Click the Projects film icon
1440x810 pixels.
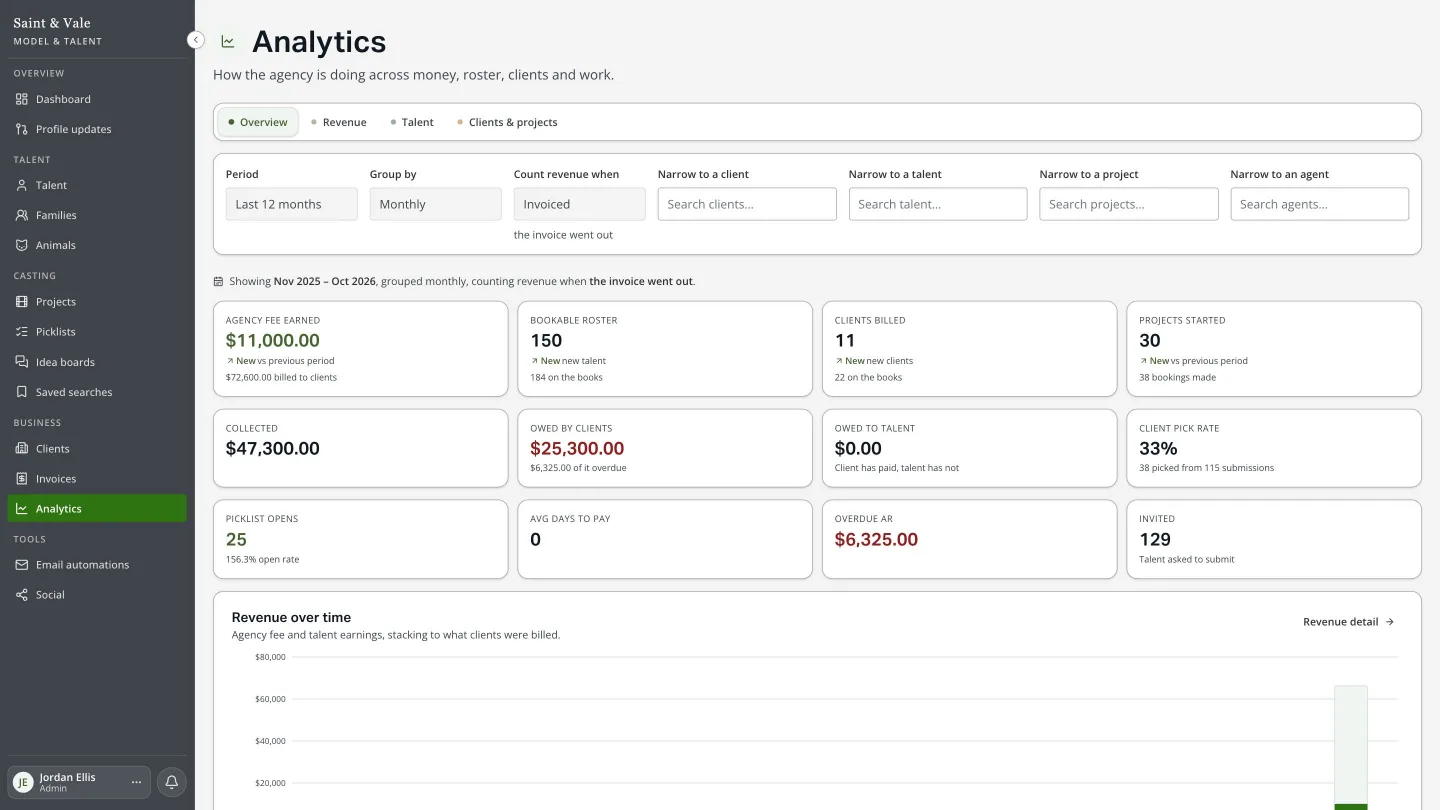pos(22,302)
